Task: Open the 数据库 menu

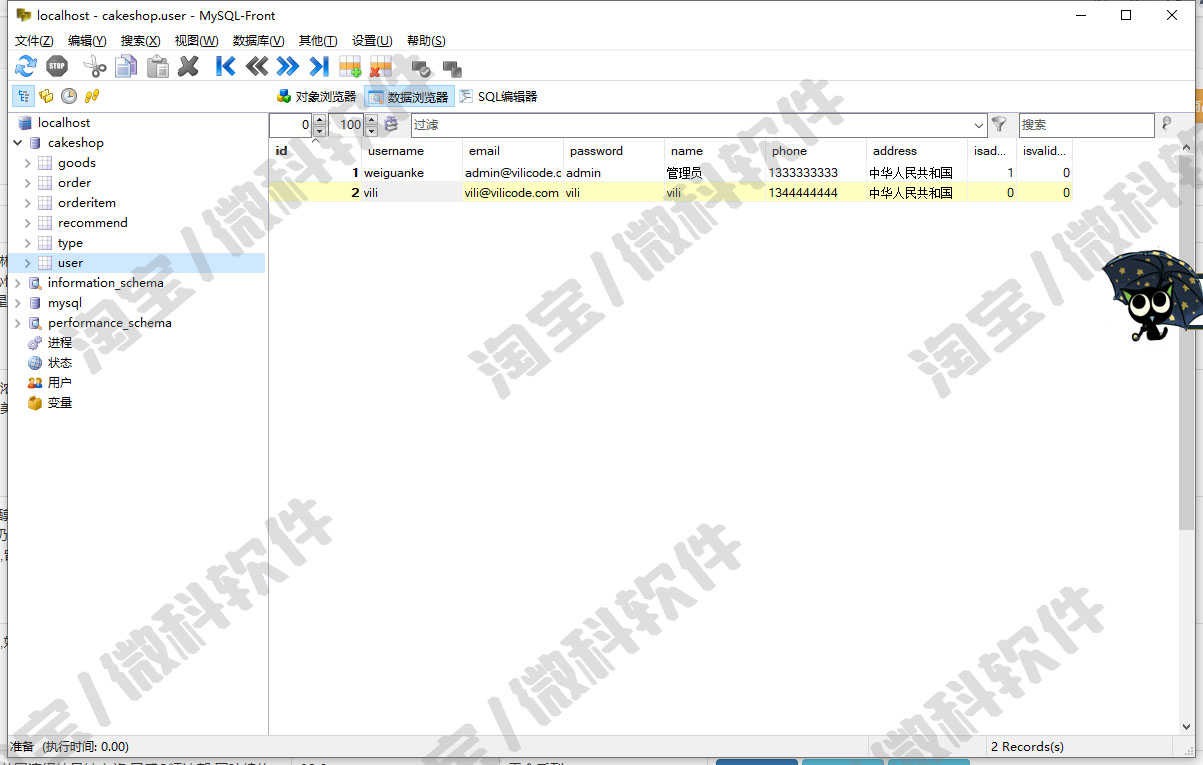Action: point(258,41)
